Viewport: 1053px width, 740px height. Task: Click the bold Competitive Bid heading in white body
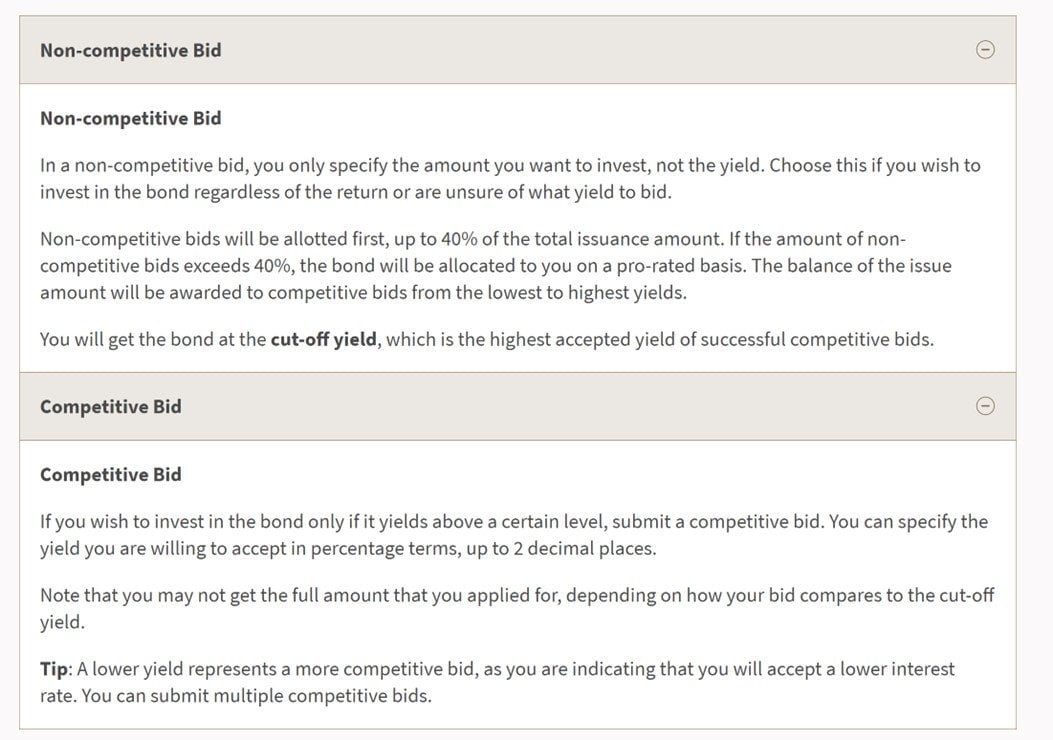(x=111, y=475)
